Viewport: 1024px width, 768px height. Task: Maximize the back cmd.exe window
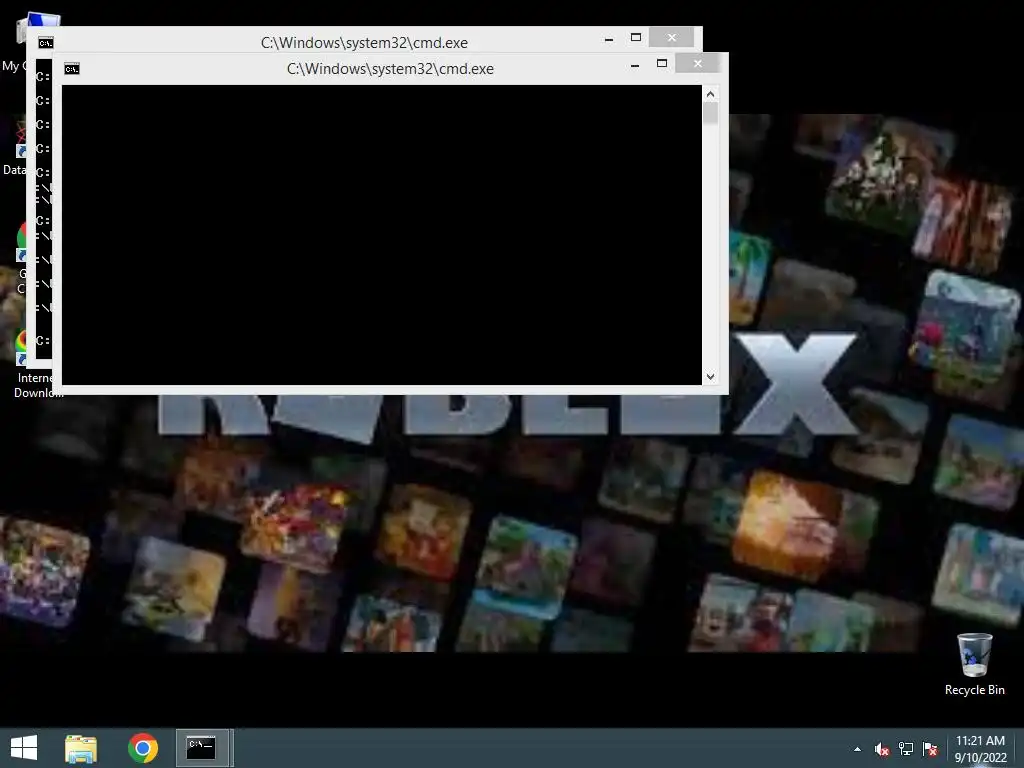point(635,37)
